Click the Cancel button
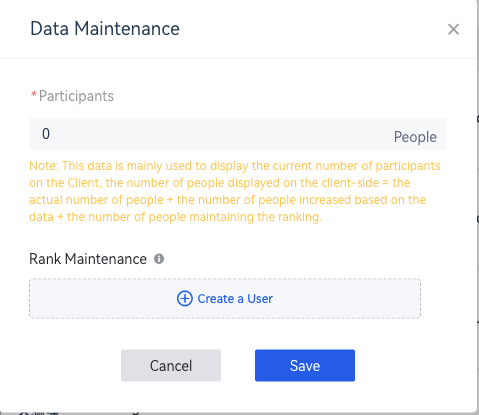This screenshot has width=479, height=415. 171,365
